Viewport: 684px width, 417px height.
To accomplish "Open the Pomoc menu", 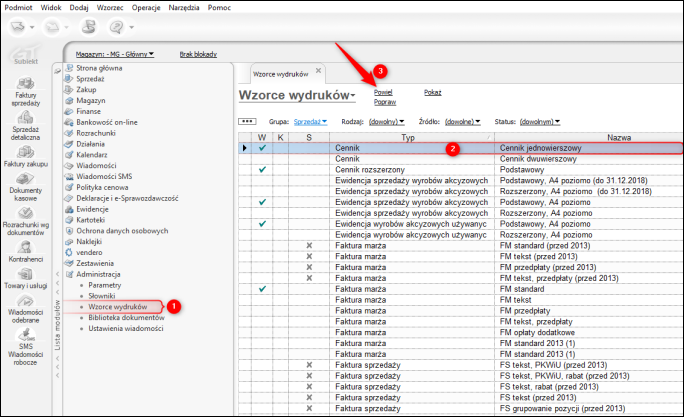I will pyautogui.click(x=219, y=7).
